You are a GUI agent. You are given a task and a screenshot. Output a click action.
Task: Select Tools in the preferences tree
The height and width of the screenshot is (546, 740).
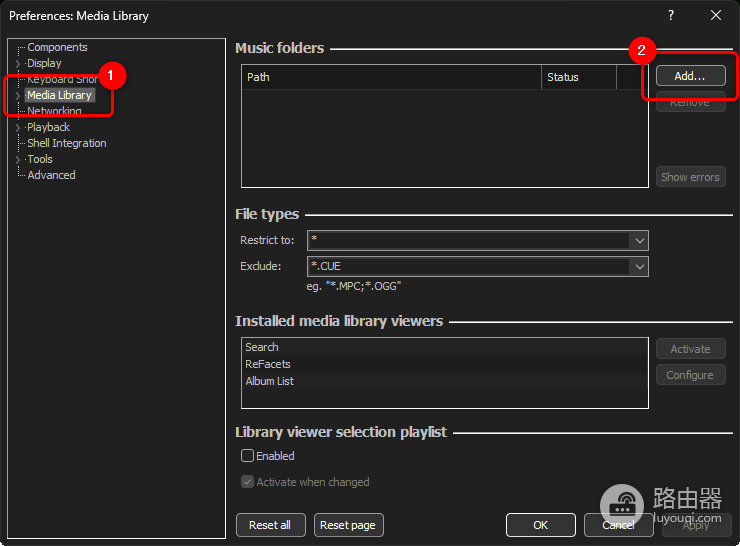coord(40,160)
